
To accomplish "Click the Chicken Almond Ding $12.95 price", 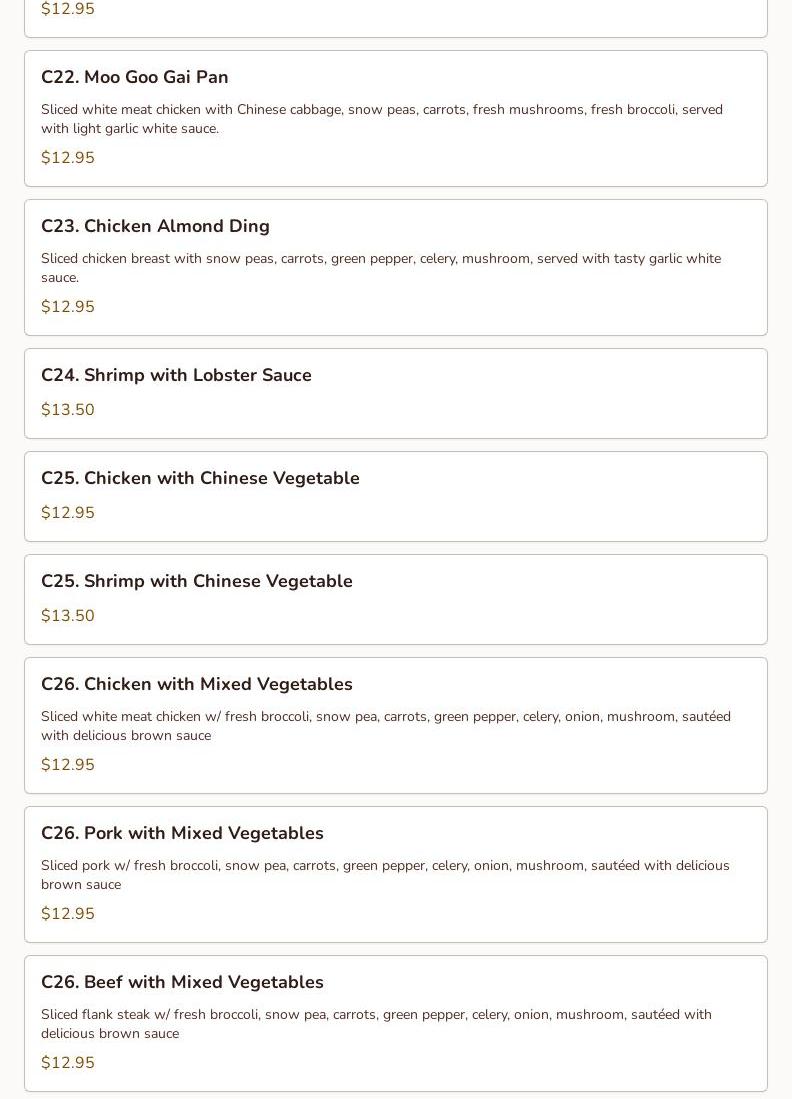I will point(68,307).
